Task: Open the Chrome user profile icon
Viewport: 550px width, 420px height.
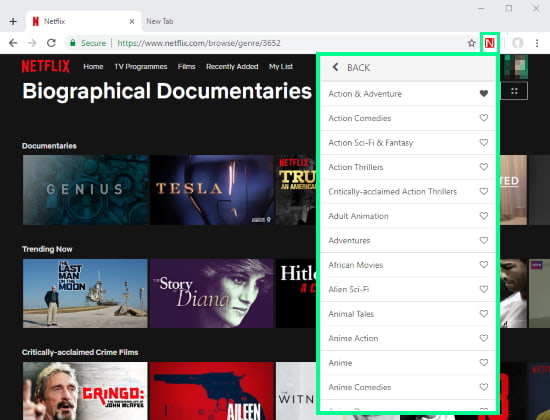Action: [x=518, y=43]
